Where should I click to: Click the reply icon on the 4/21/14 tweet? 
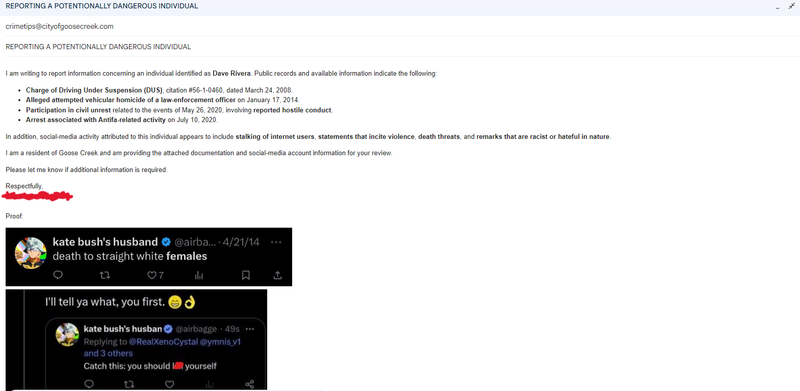tap(58, 275)
